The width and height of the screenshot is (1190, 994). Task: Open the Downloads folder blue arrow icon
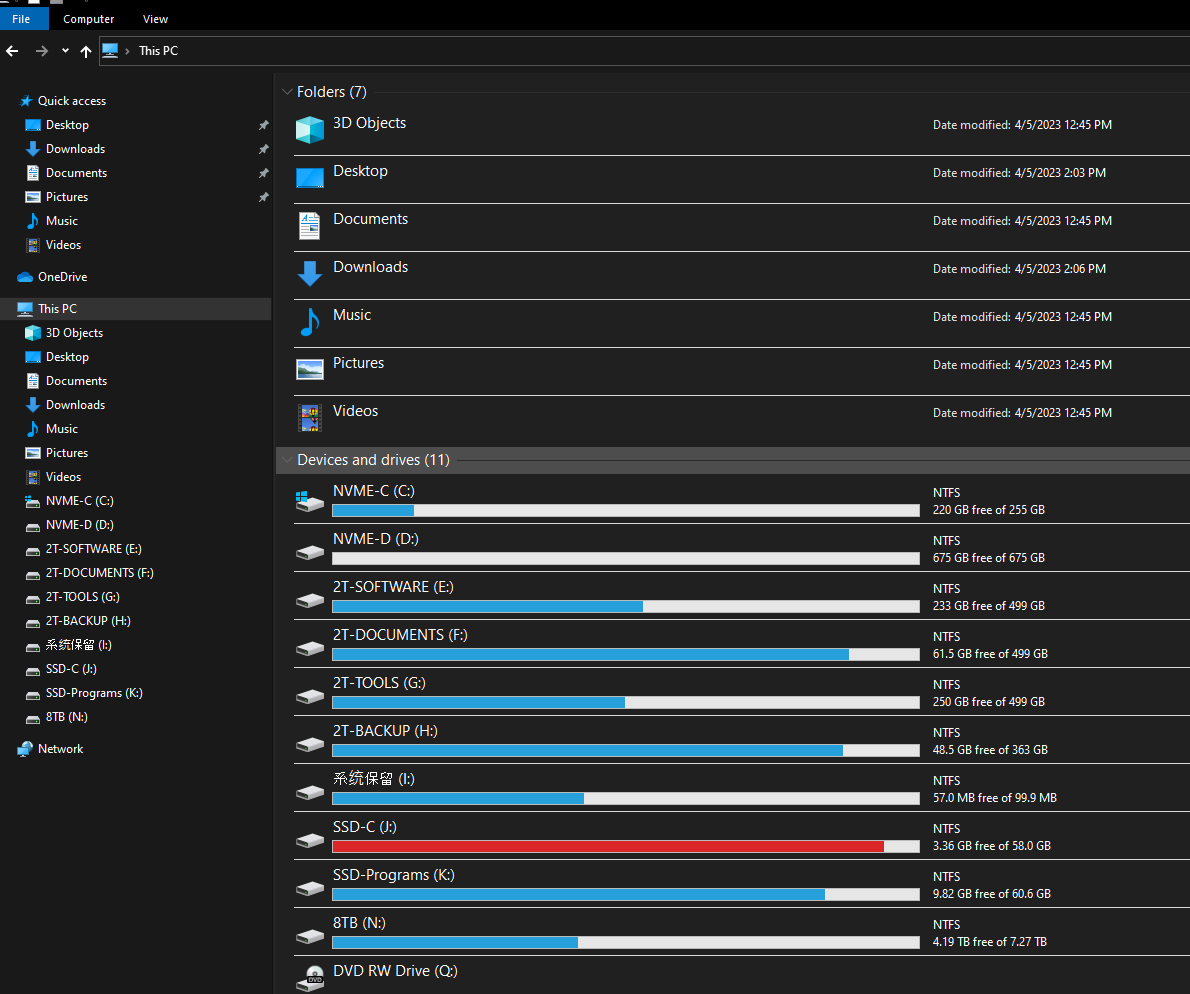310,273
